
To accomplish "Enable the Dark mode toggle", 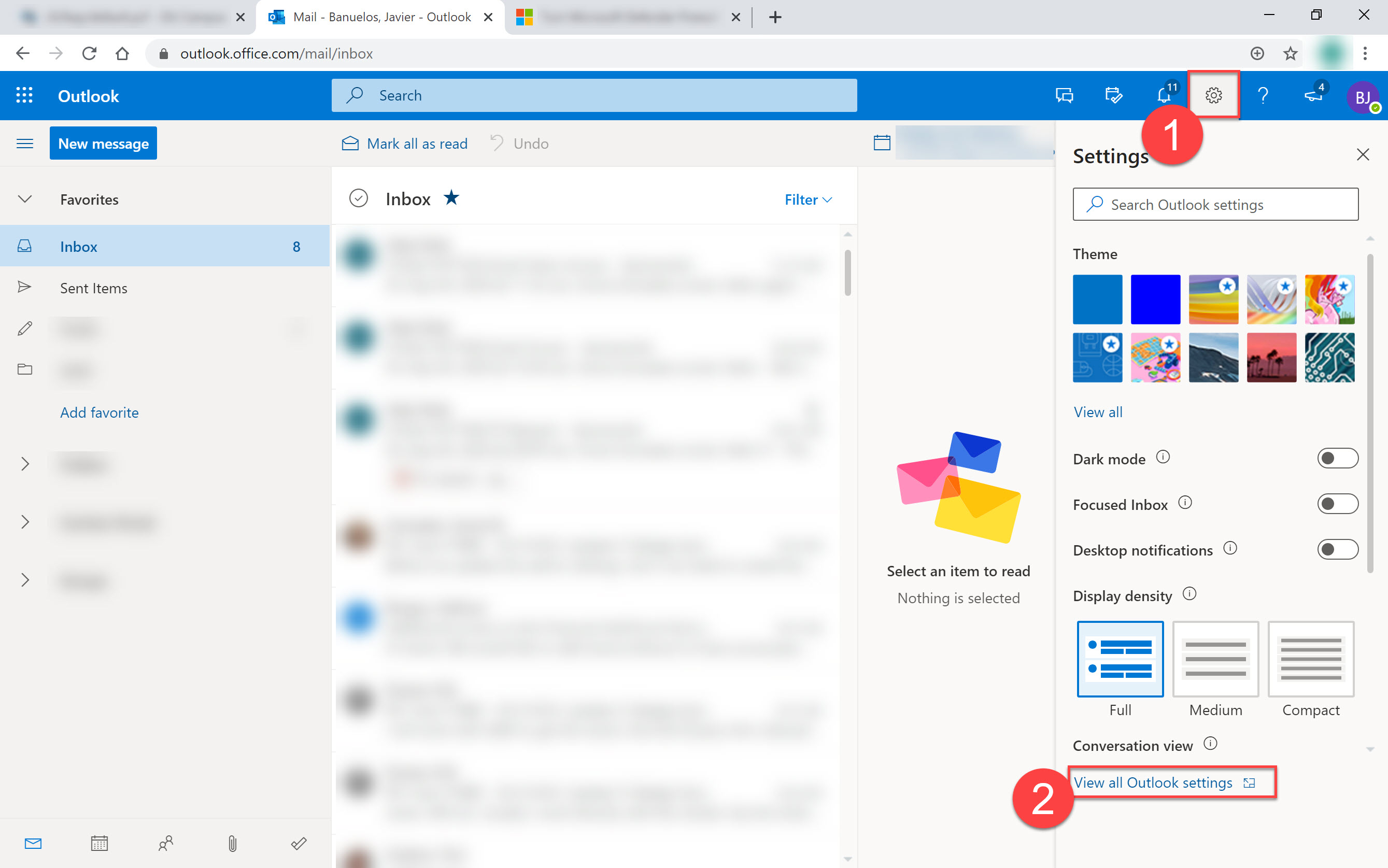I will pyautogui.click(x=1338, y=458).
